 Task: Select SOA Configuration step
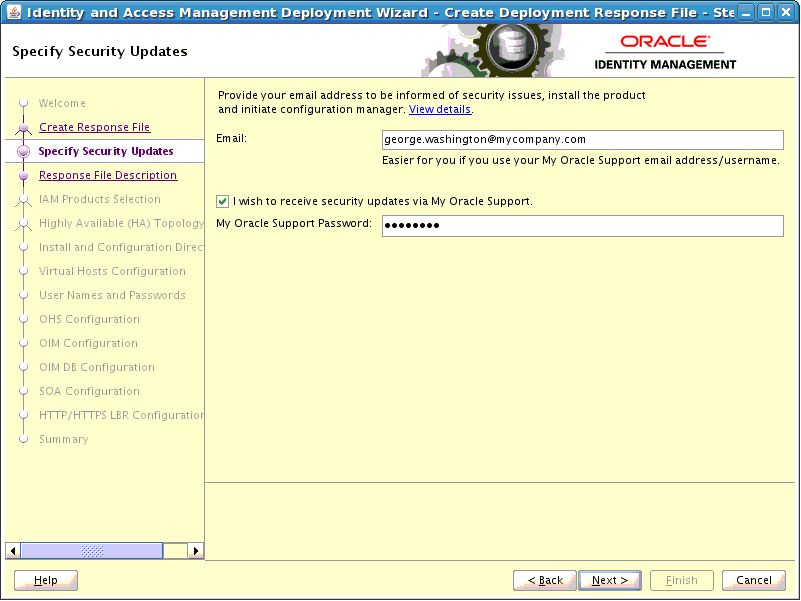point(89,391)
